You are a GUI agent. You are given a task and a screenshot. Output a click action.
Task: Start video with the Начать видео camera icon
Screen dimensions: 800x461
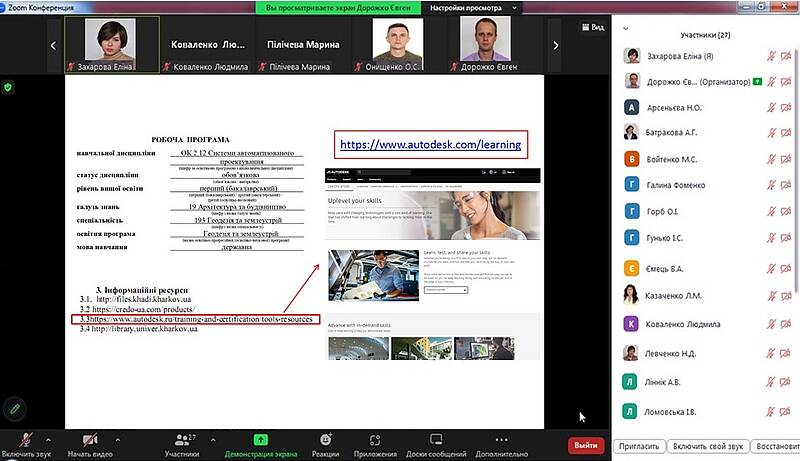pyautogui.click(x=91, y=439)
